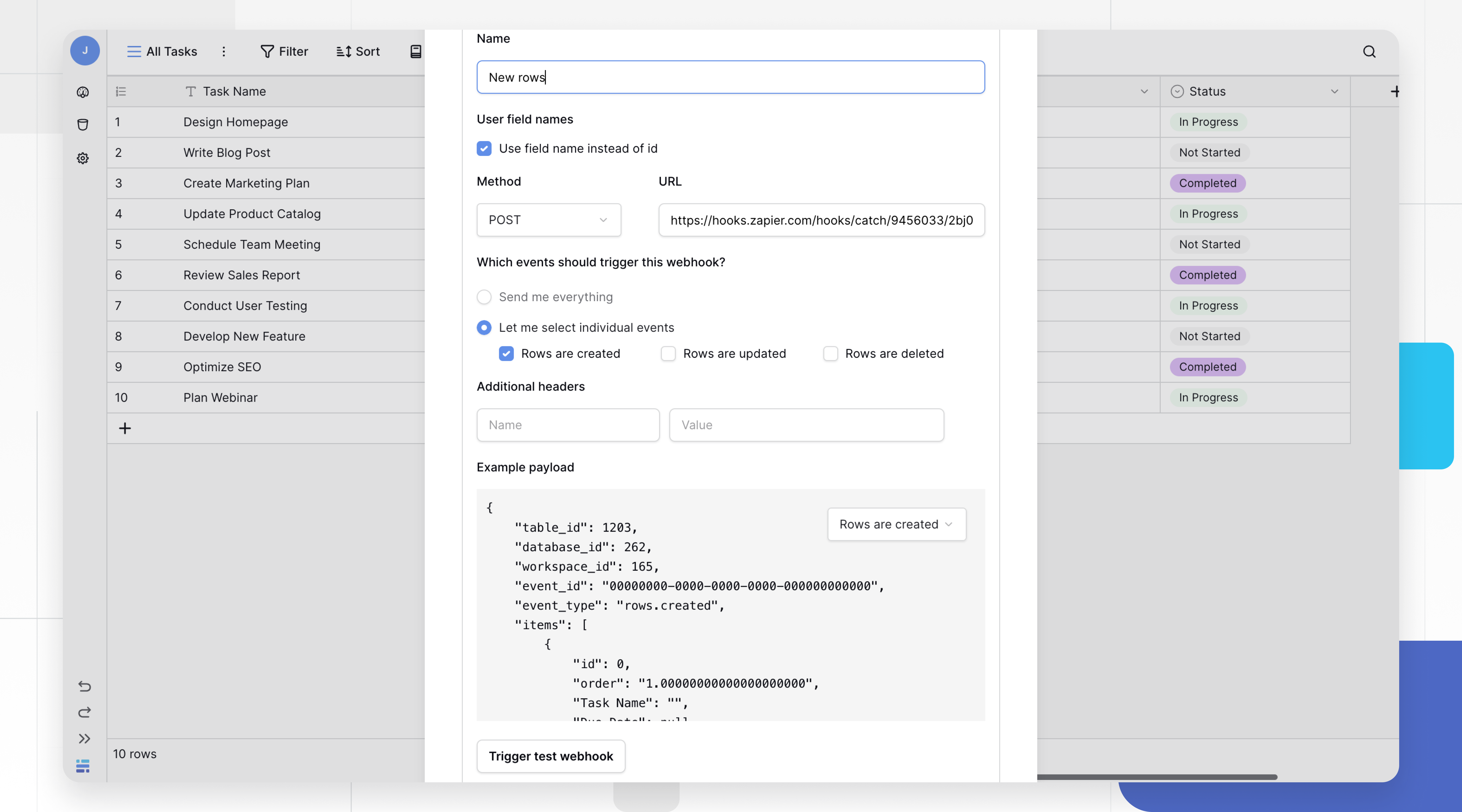1462x812 pixels.
Task: Click In Progress status in row 10
Action: [x=1208, y=398]
